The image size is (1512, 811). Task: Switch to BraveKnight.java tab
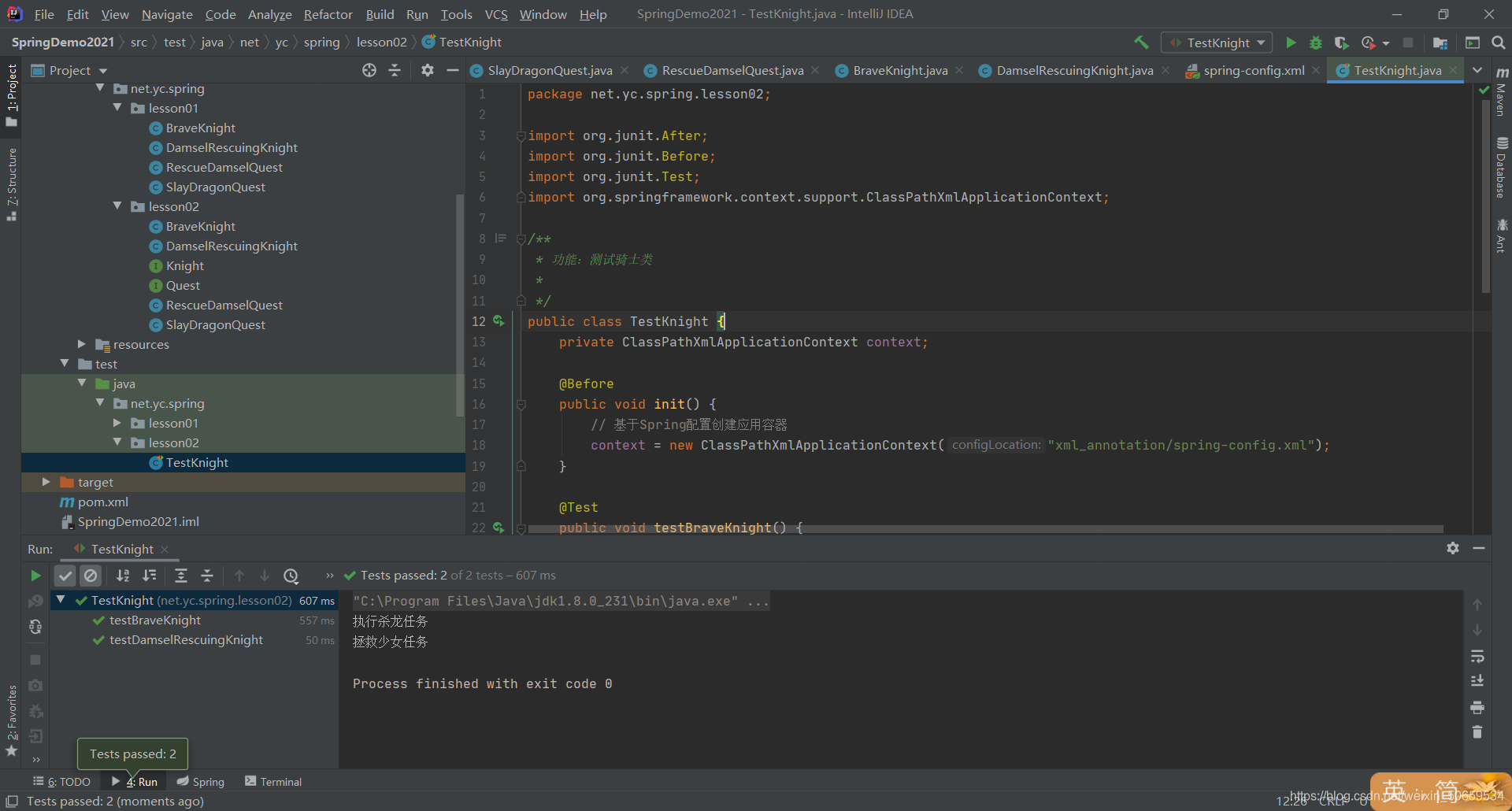[900, 70]
